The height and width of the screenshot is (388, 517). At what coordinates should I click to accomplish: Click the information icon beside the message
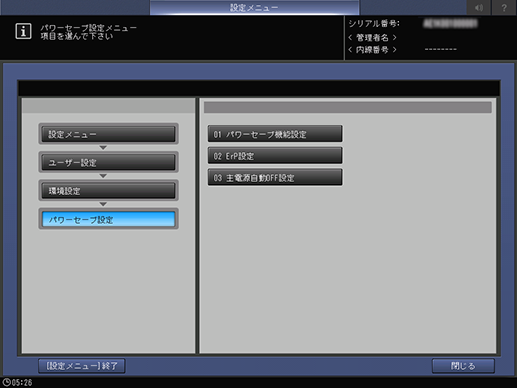(23, 32)
